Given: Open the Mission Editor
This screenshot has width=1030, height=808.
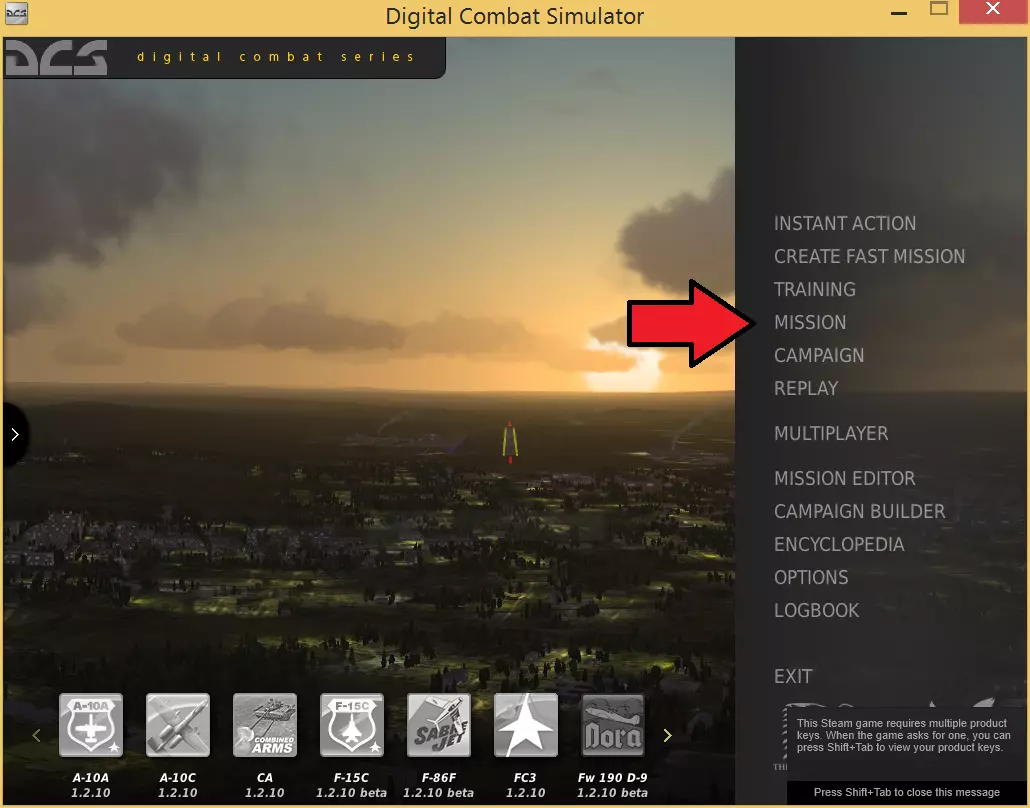Looking at the screenshot, I should [845, 478].
